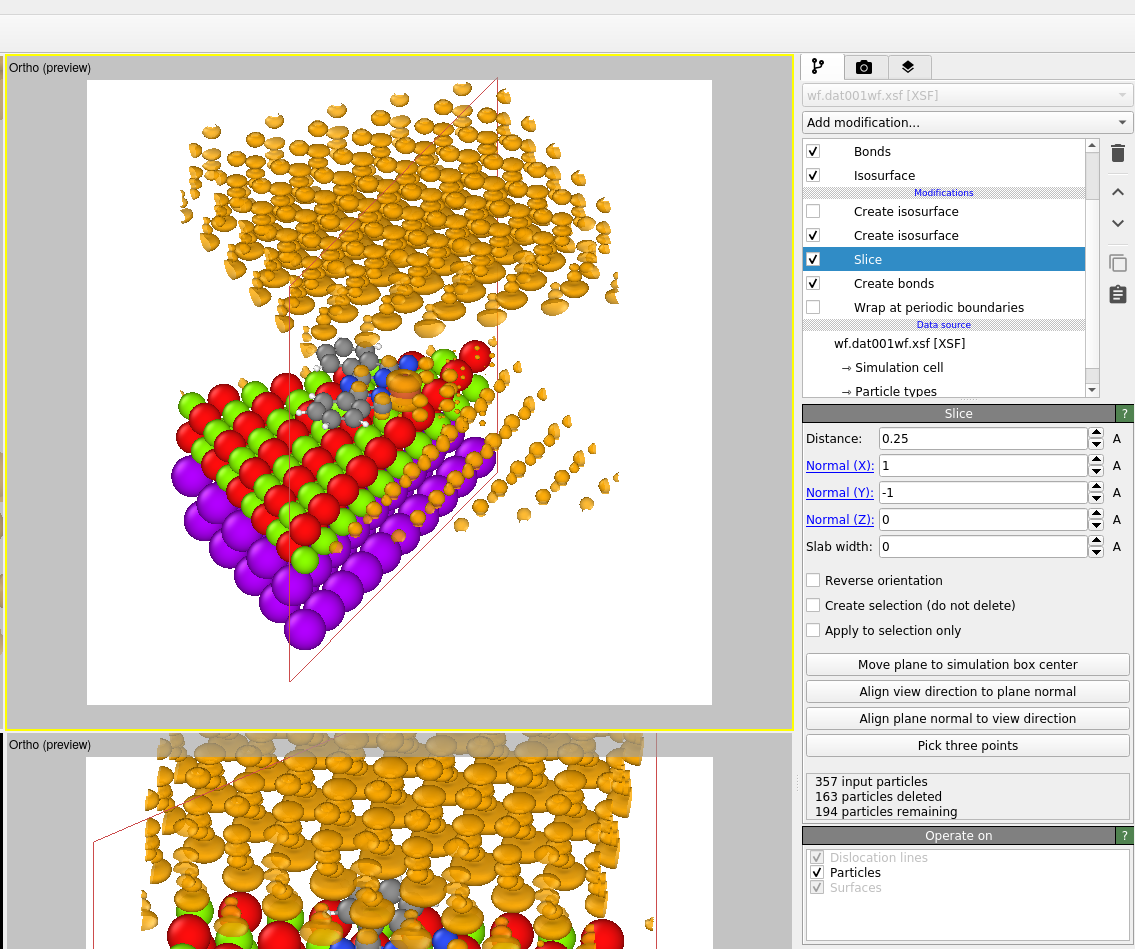Open the Ortho viewport caption menu

coord(49,68)
